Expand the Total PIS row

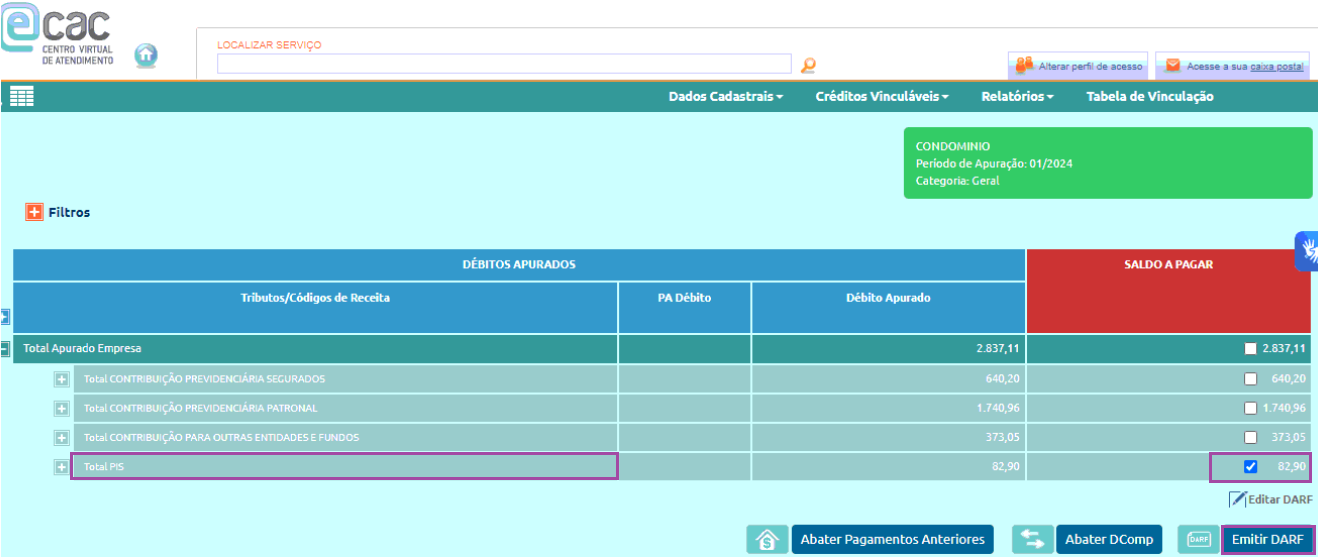61,467
